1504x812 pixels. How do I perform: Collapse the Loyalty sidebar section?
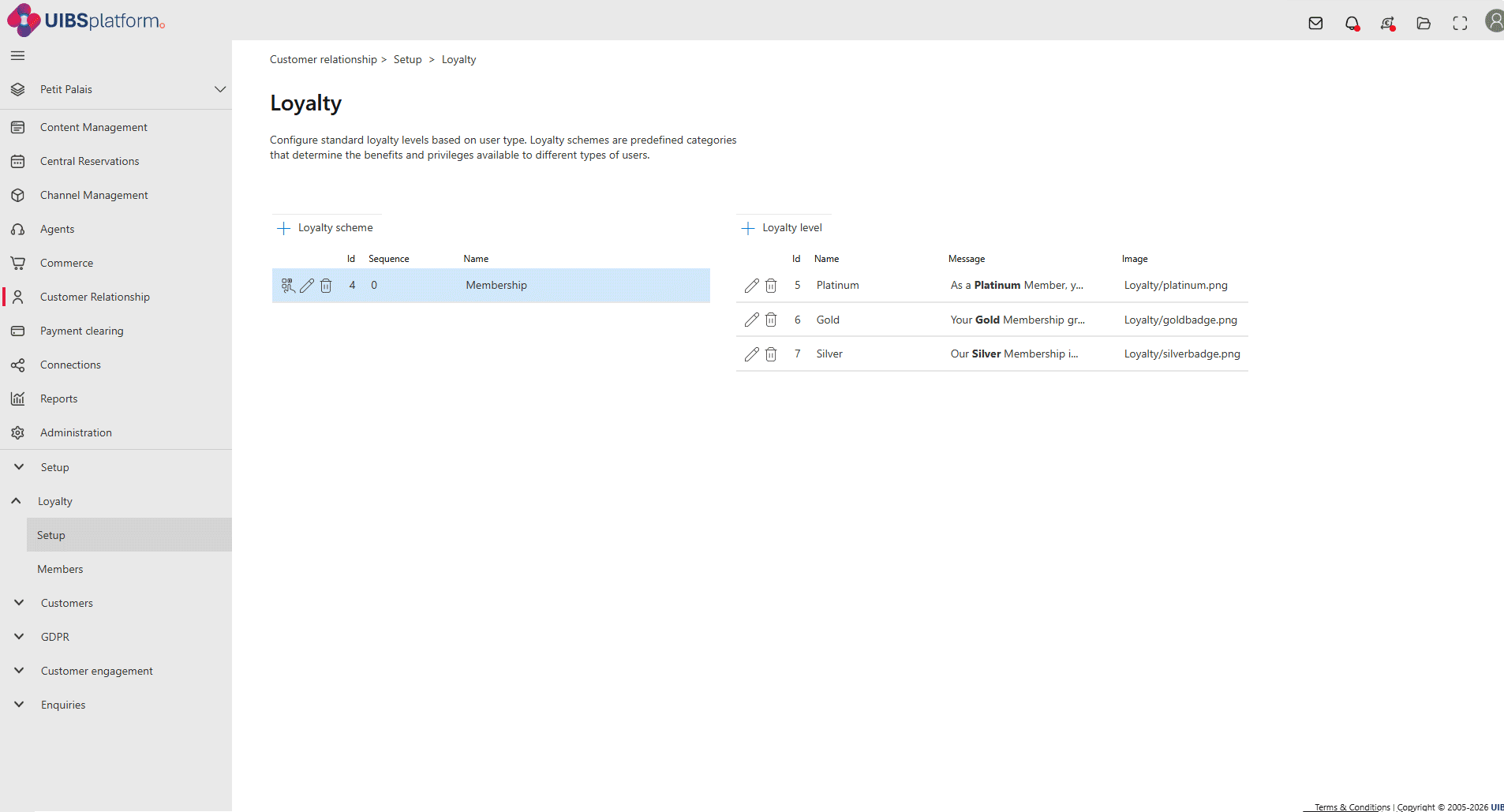coord(17,501)
